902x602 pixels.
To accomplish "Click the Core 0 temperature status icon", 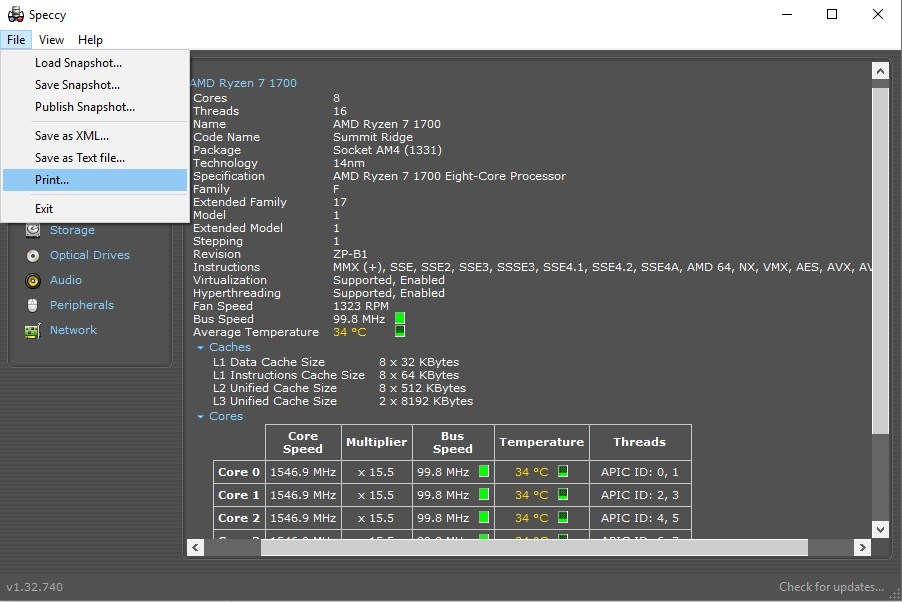I will tap(562, 471).
